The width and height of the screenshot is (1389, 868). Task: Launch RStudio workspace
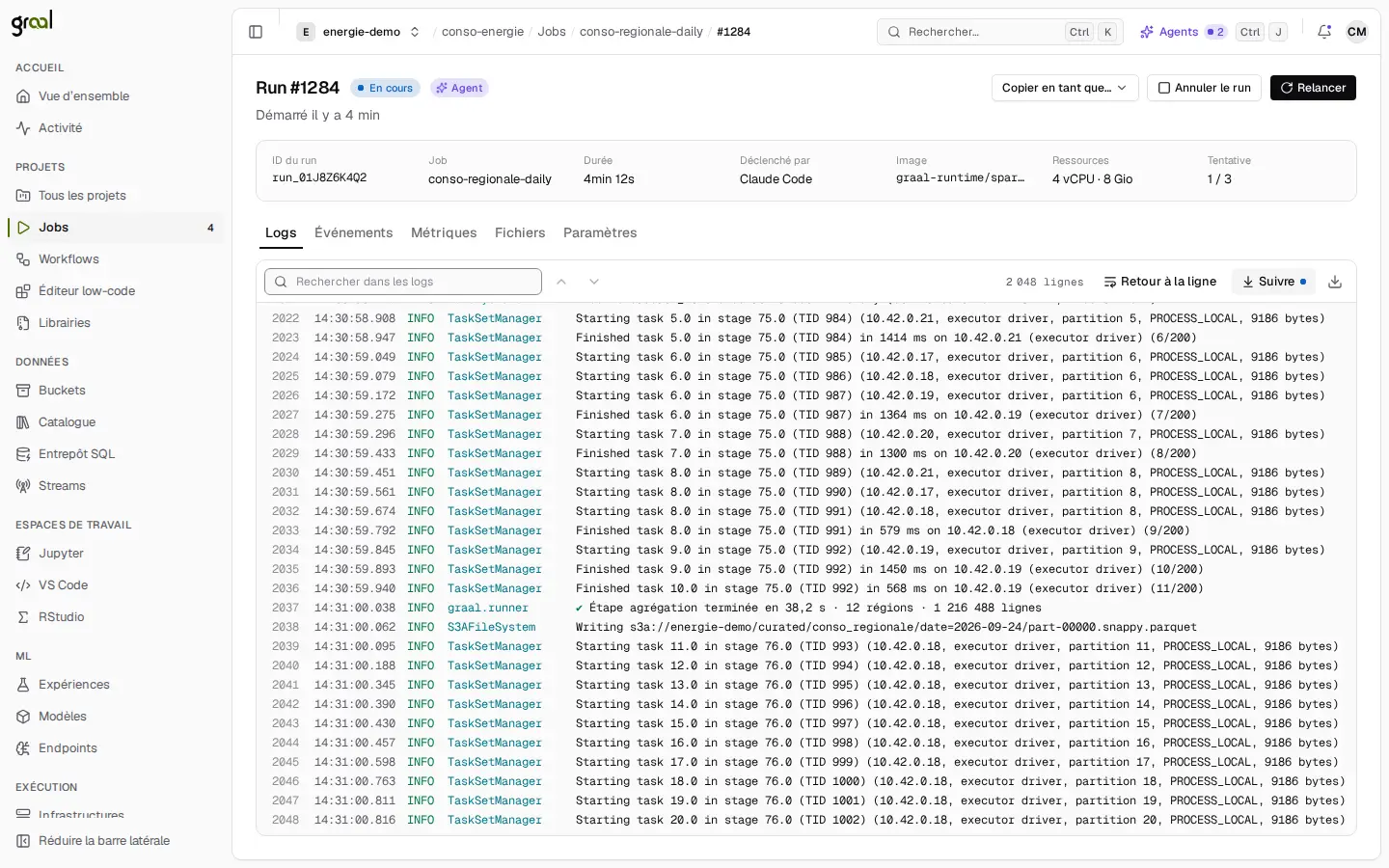click(116, 617)
